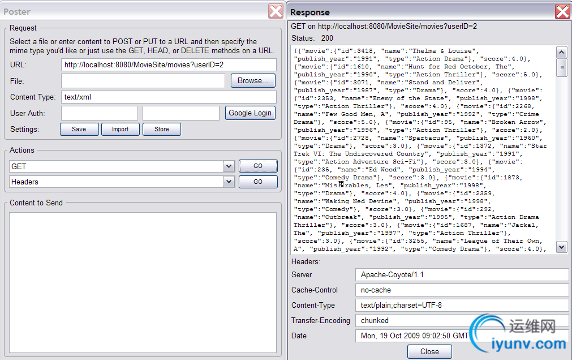Screen dimensions: 572x360
Task: Click the Content-Type header value field
Action: pyautogui.click(x=461, y=305)
